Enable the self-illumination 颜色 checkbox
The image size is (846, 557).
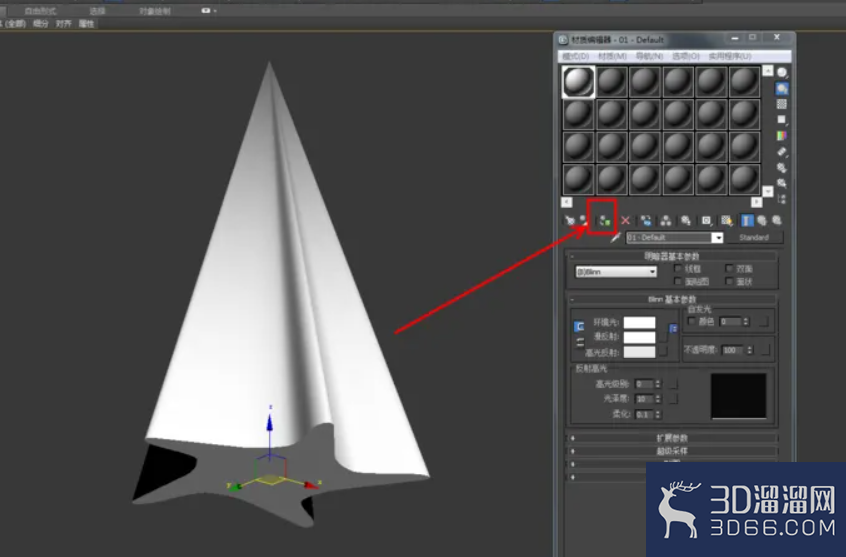tap(692, 321)
